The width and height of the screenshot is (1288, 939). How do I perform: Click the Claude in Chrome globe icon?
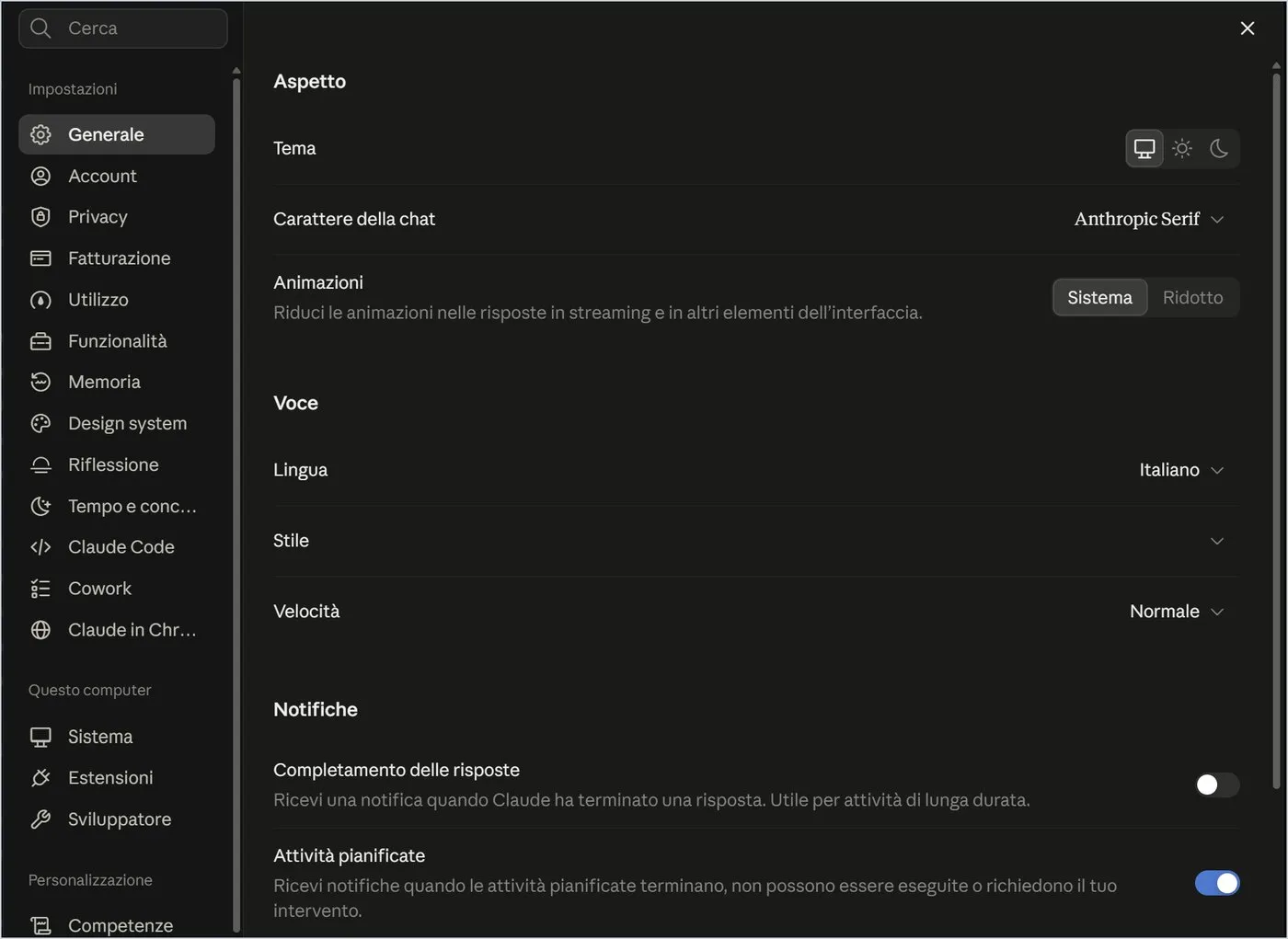(x=40, y=630)
